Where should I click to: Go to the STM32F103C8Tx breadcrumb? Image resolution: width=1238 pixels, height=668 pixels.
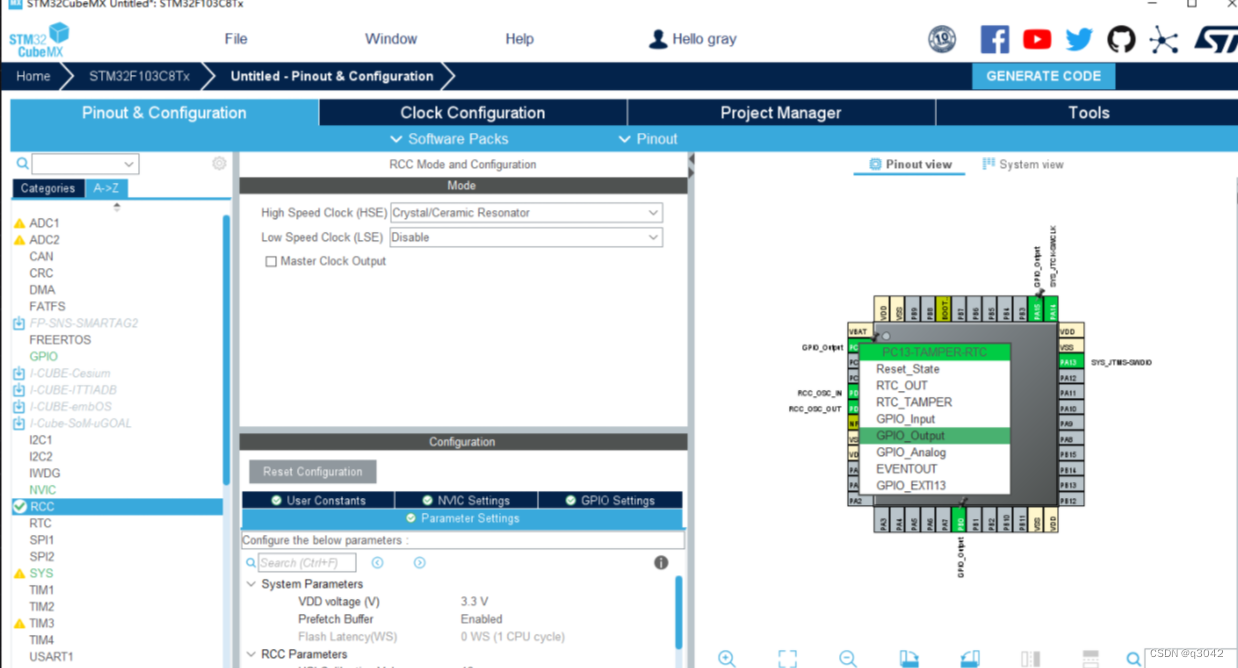point(139,76)
